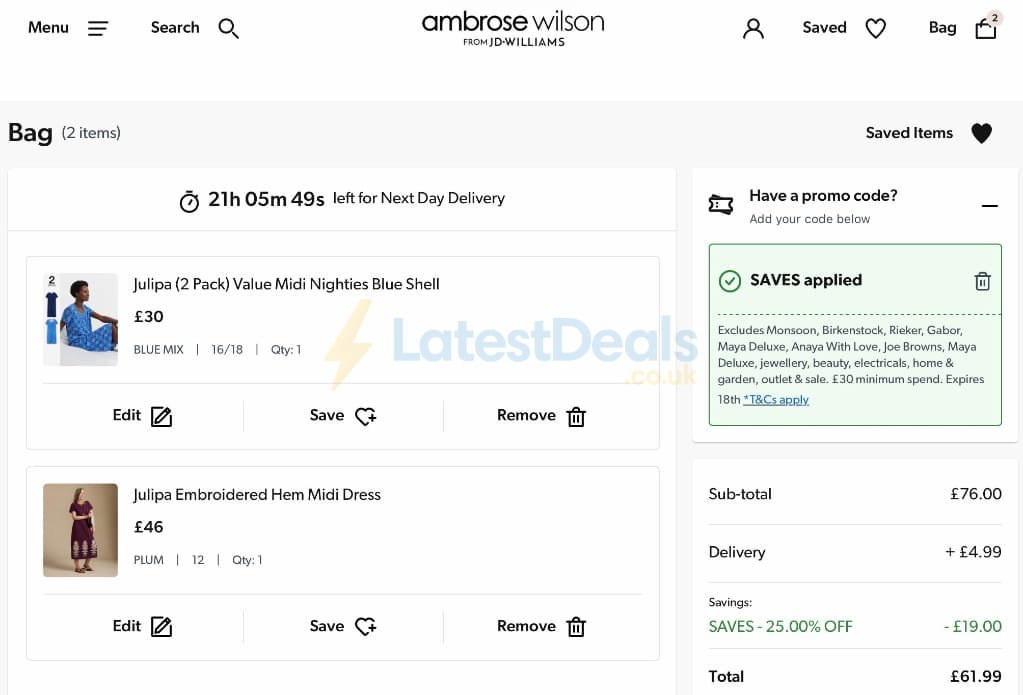Delete the SAVES promo code with trash icon

(982, 281)
